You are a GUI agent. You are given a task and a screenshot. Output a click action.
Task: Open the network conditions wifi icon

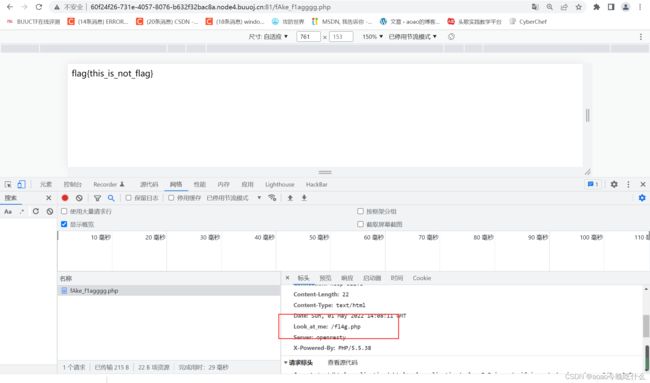pyautogui.click(x=272, y=198)
